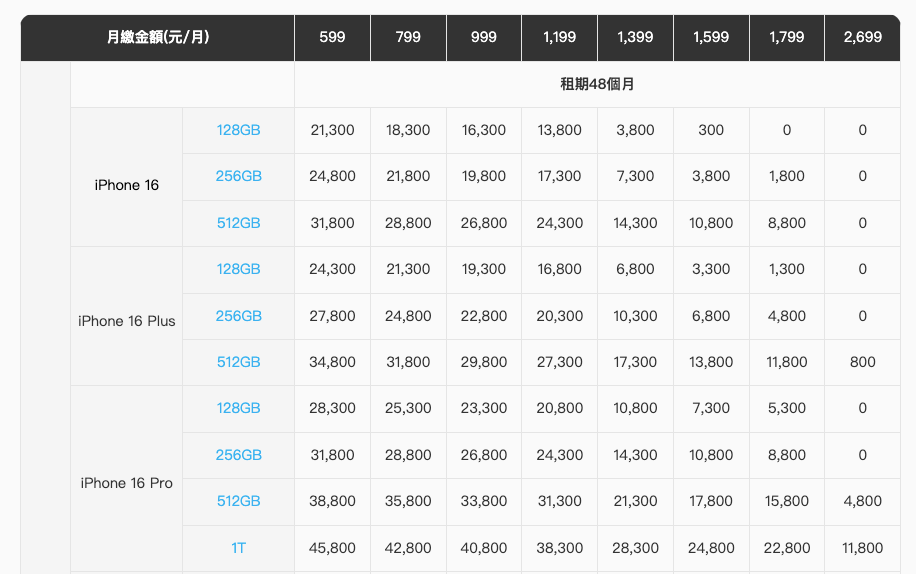Click the iPhone 16 Pro 1T link

click(238, 548)
